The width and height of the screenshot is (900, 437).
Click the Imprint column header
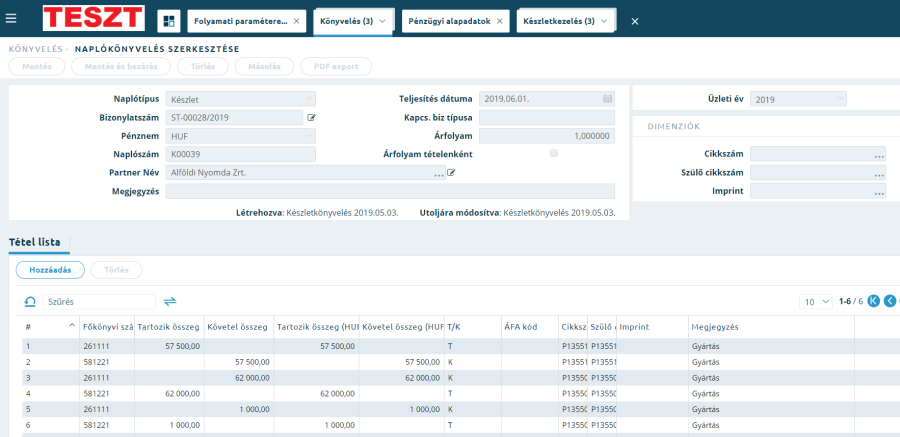652,327
